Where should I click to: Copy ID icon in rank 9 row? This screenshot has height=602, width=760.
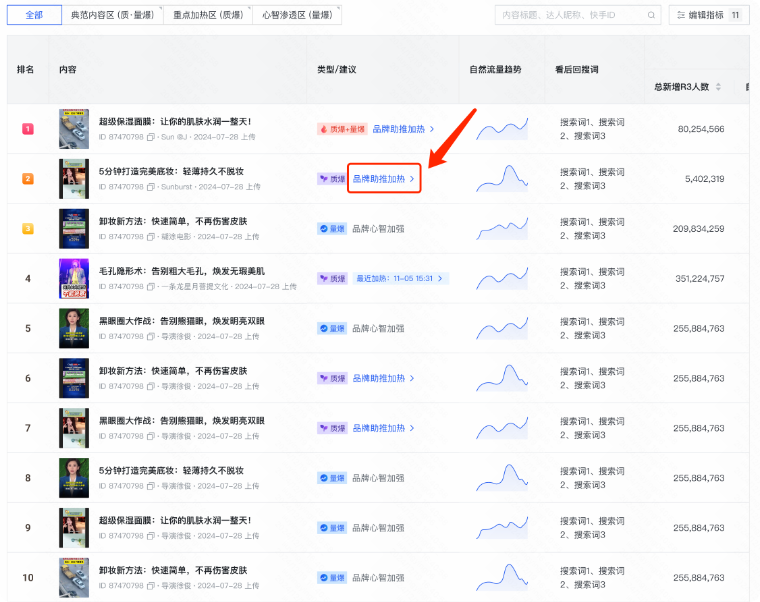pos(151,536)
